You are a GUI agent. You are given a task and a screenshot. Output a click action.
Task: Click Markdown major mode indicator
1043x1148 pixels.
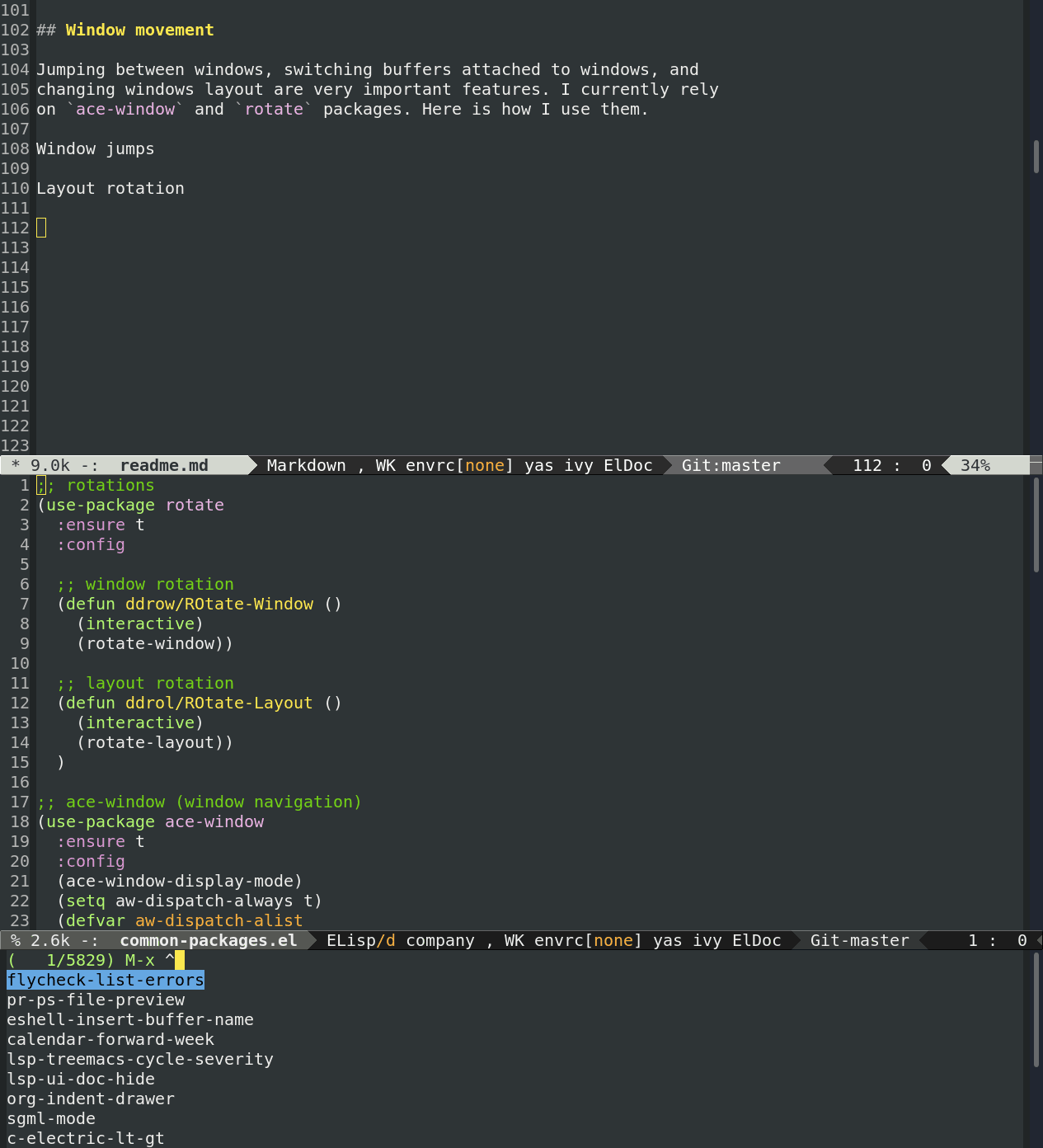click(307, 465)
